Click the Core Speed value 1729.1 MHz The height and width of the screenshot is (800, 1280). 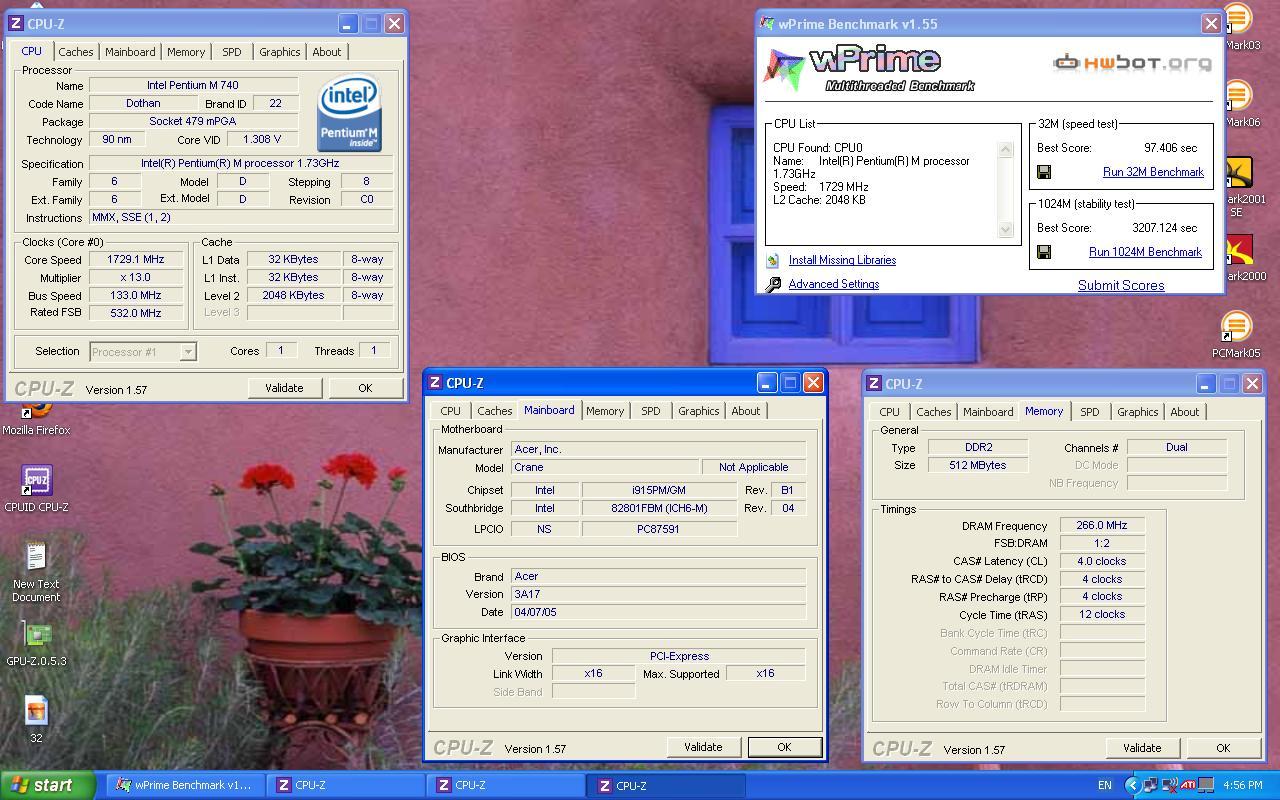(x=134, y=259)
